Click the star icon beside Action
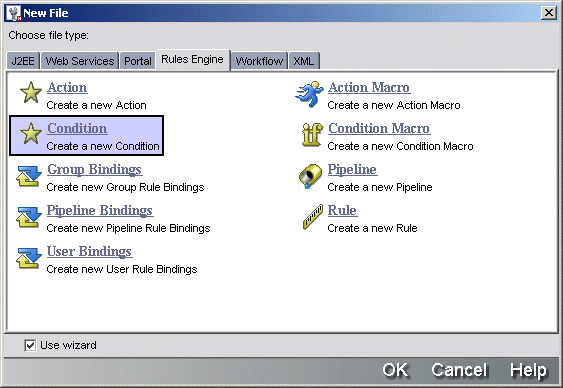563x388 pixels. tap(31, 92)
